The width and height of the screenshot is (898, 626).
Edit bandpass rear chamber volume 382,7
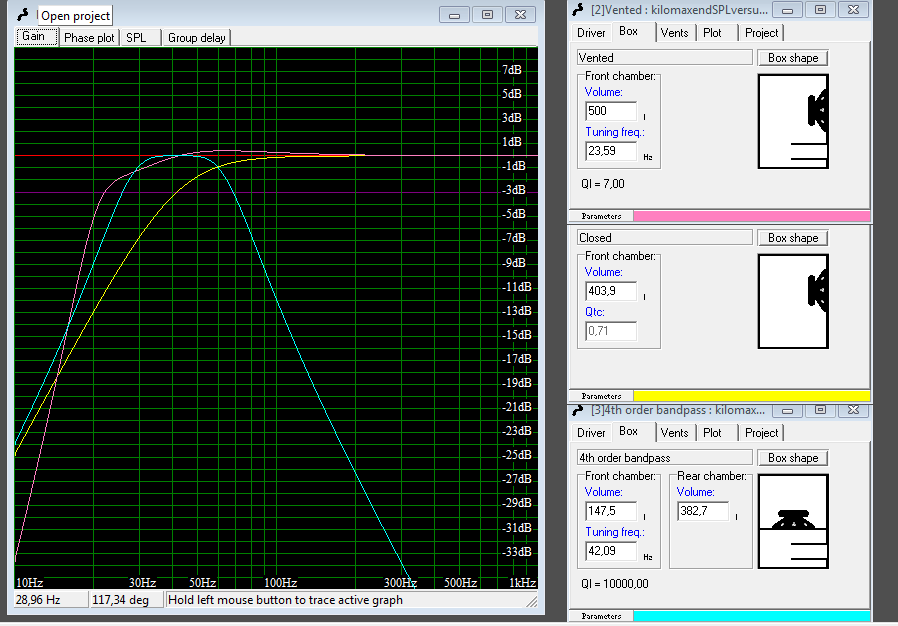703,511
